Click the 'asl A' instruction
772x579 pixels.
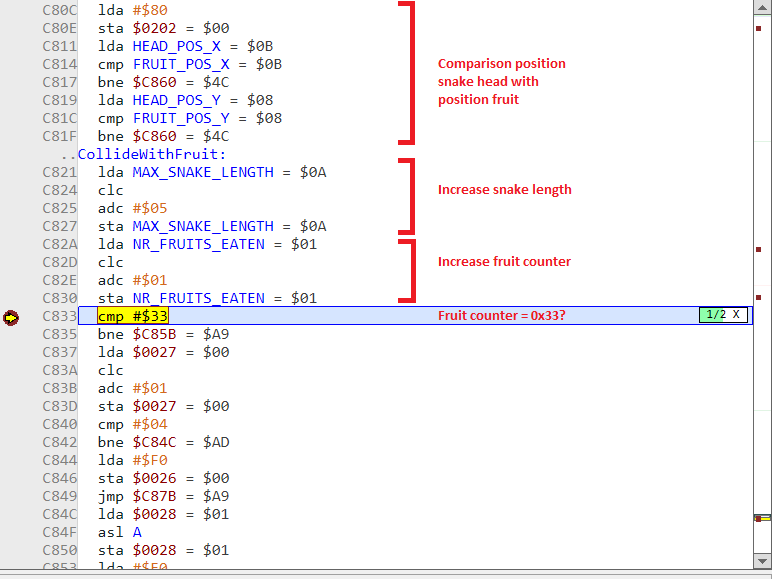(120, 532)
